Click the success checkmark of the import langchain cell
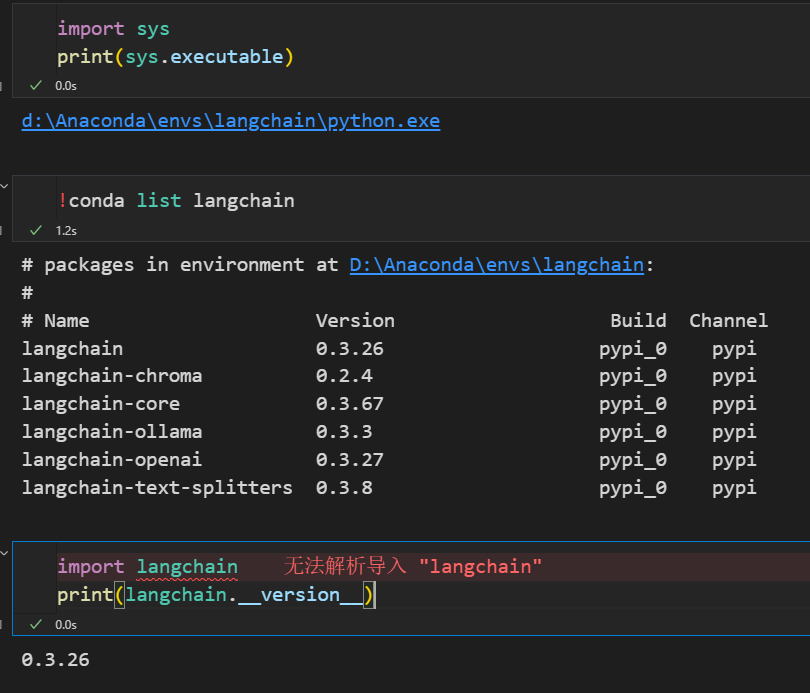Image resolution: width=810 pixels, height=693 pixels. click(x=36, y=624)
